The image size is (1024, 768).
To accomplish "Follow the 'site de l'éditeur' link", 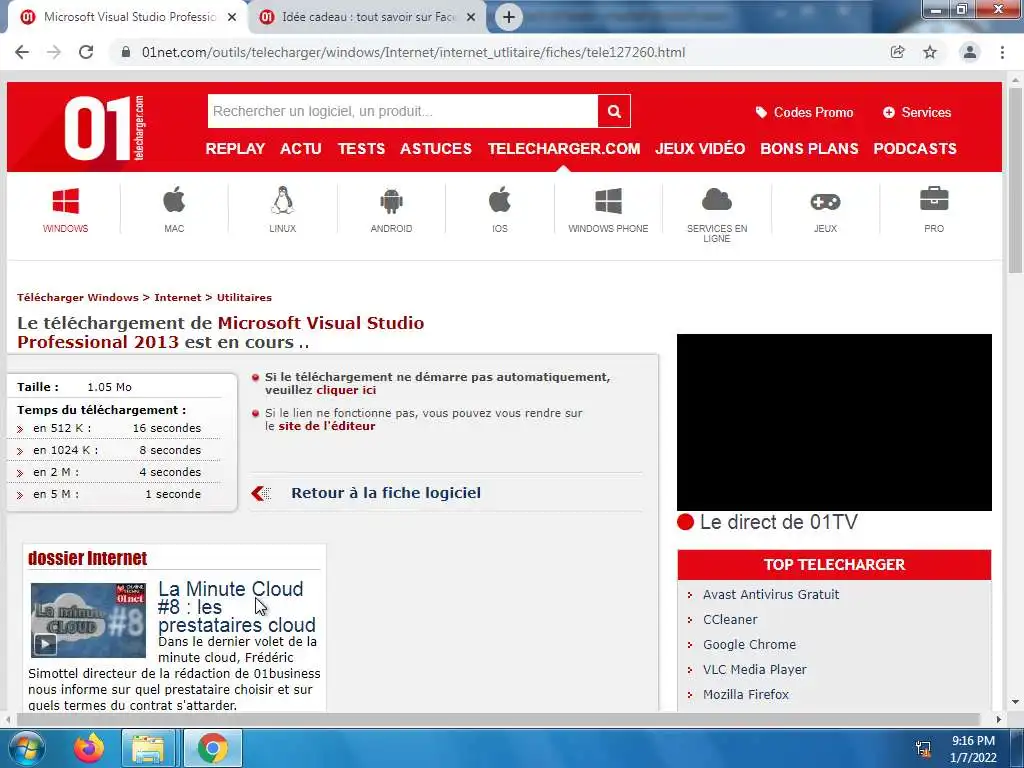I will point(327,426).
